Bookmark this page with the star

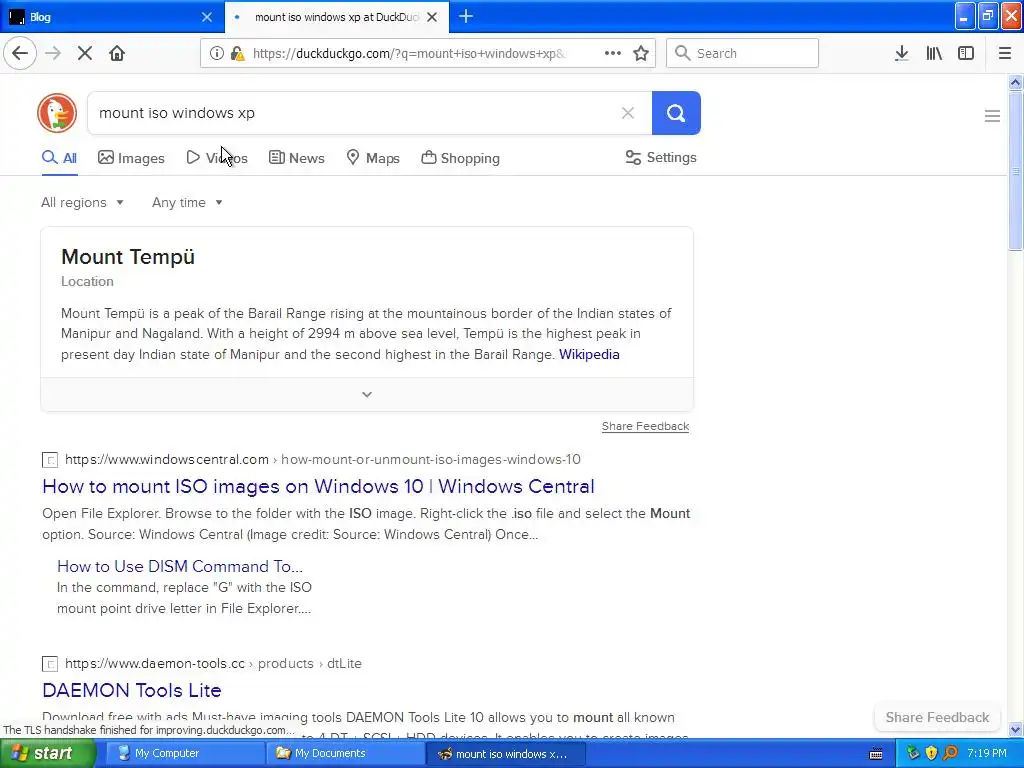pos(641,53)
